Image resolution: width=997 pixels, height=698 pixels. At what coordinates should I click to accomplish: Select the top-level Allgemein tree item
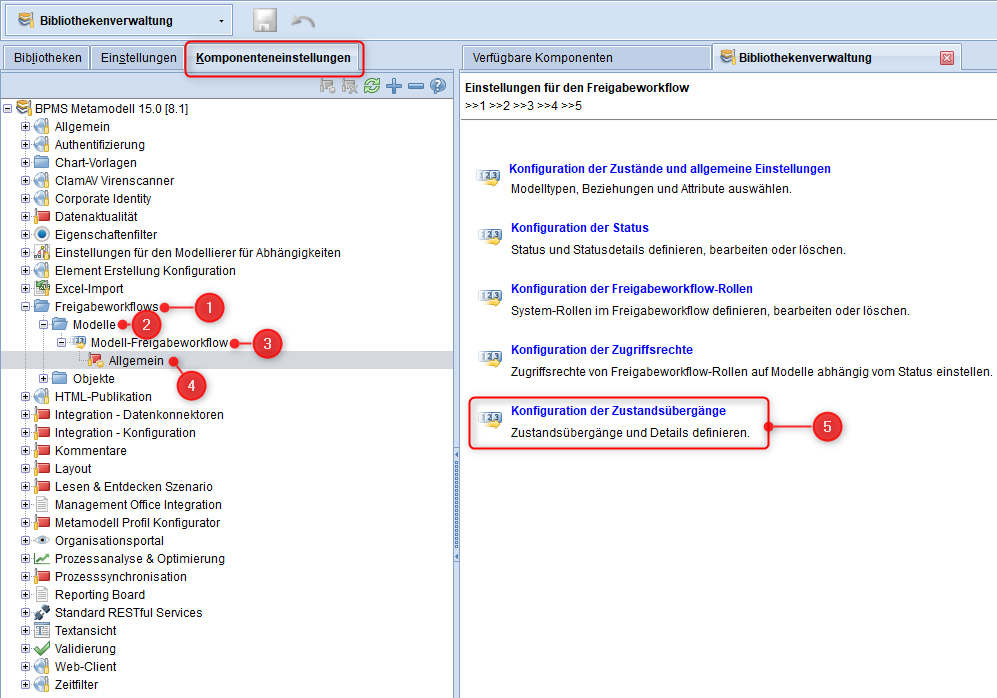[82, 127]
